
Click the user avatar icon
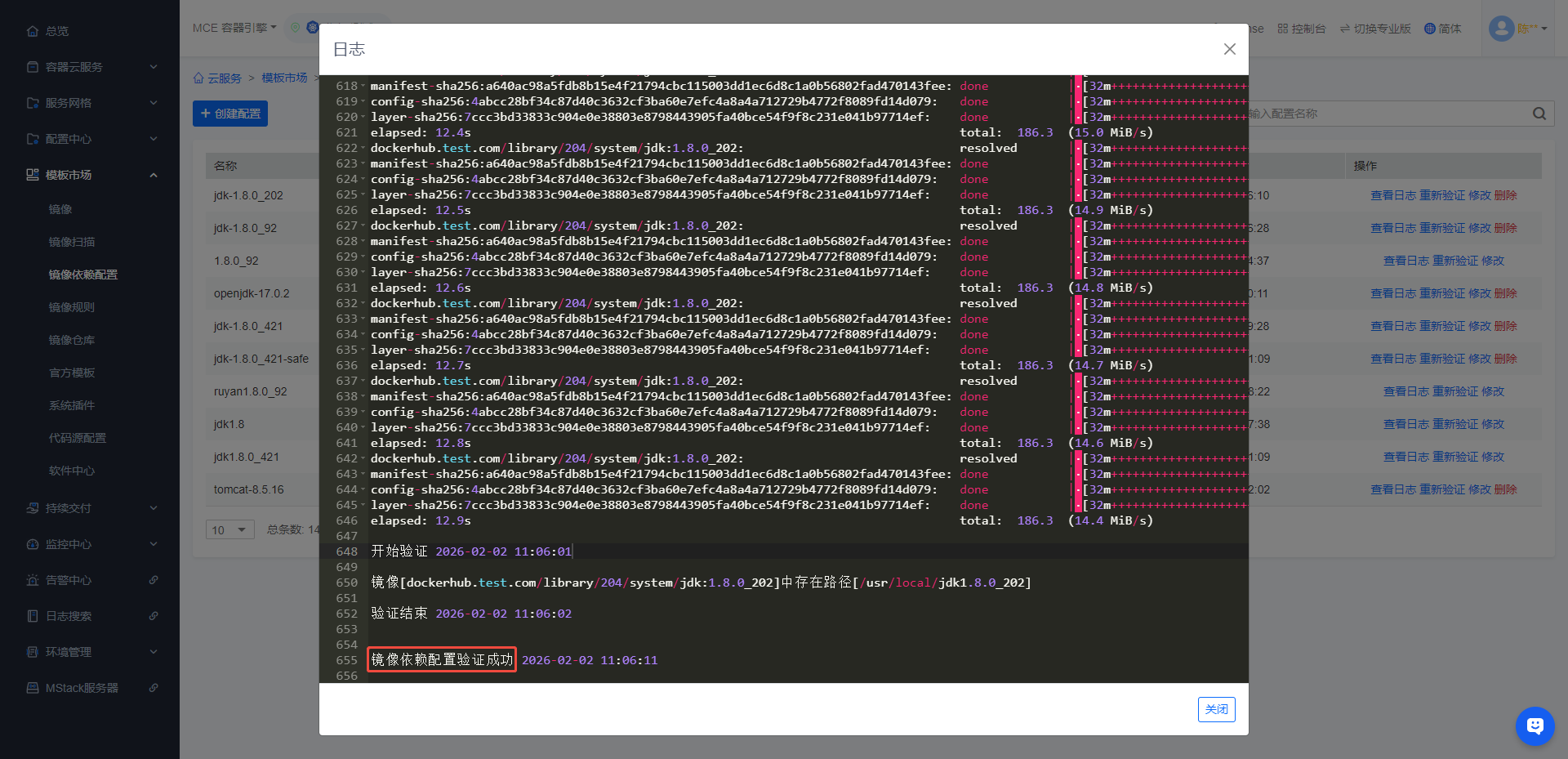pos(1501,29)
